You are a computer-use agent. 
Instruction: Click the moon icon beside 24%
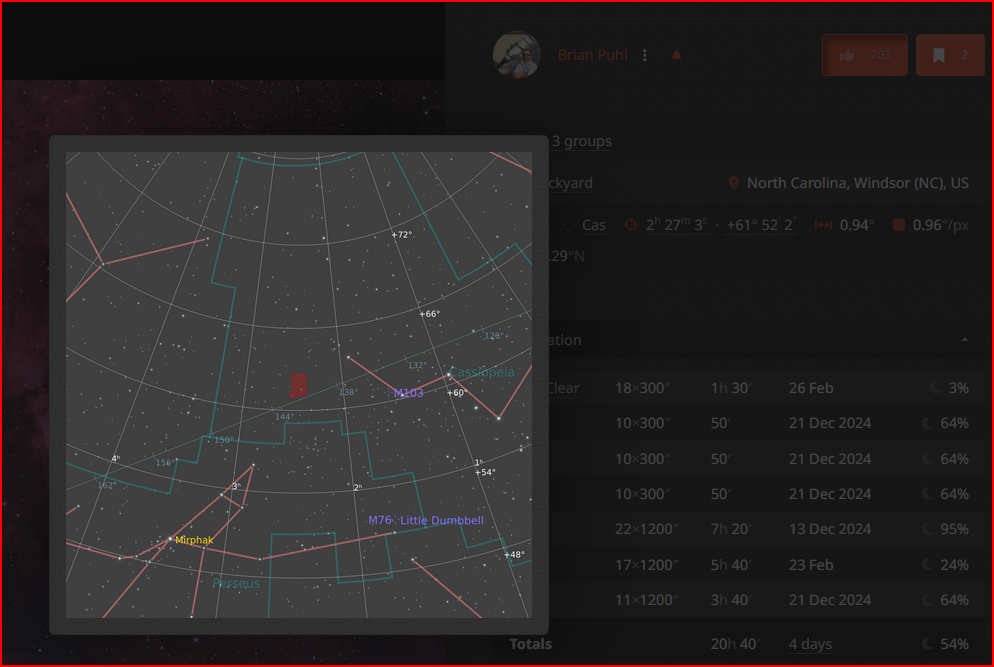(x=927, y=564)
